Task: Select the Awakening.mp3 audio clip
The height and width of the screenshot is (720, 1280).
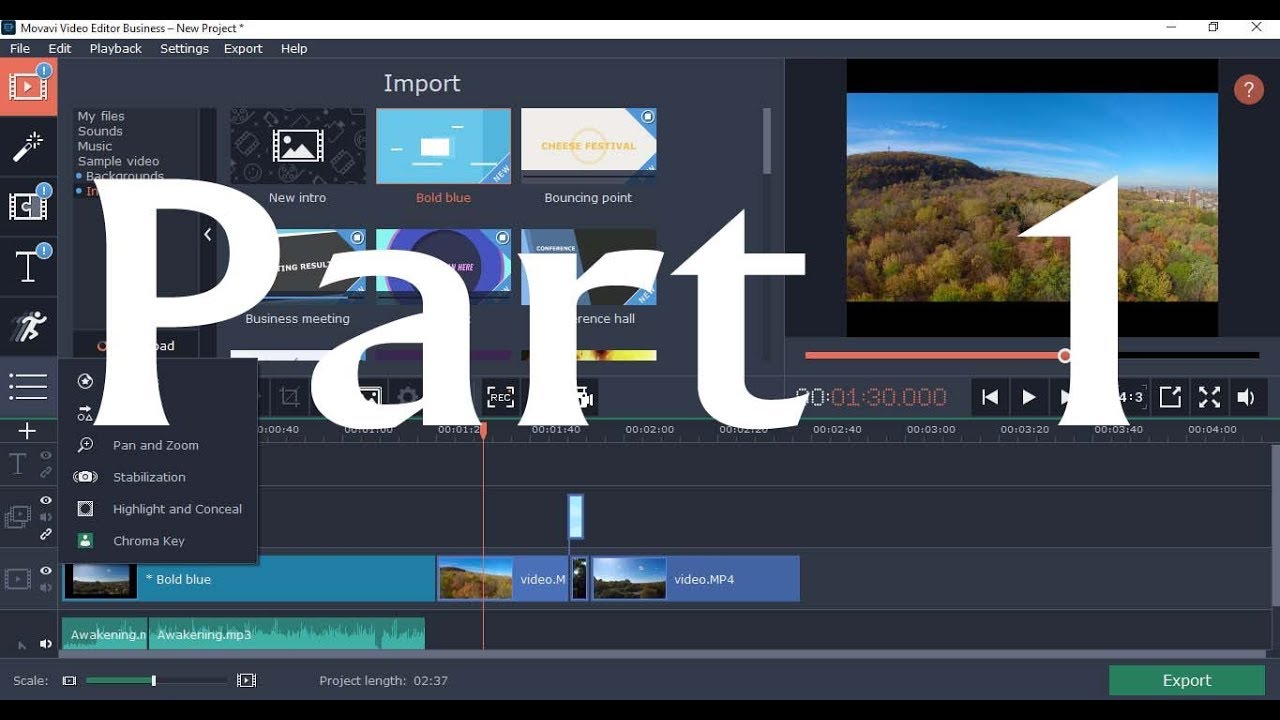Action: click(x=286, y=634)
